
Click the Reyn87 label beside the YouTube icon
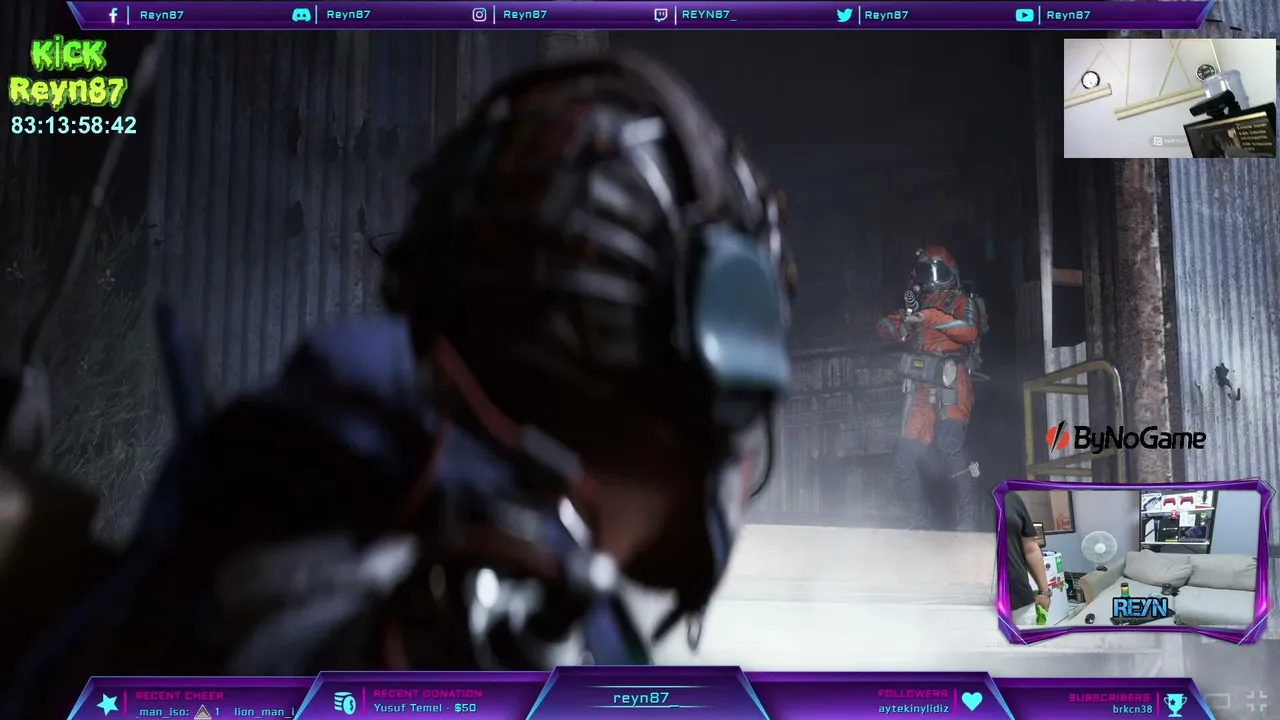(x=1068, y=15)
